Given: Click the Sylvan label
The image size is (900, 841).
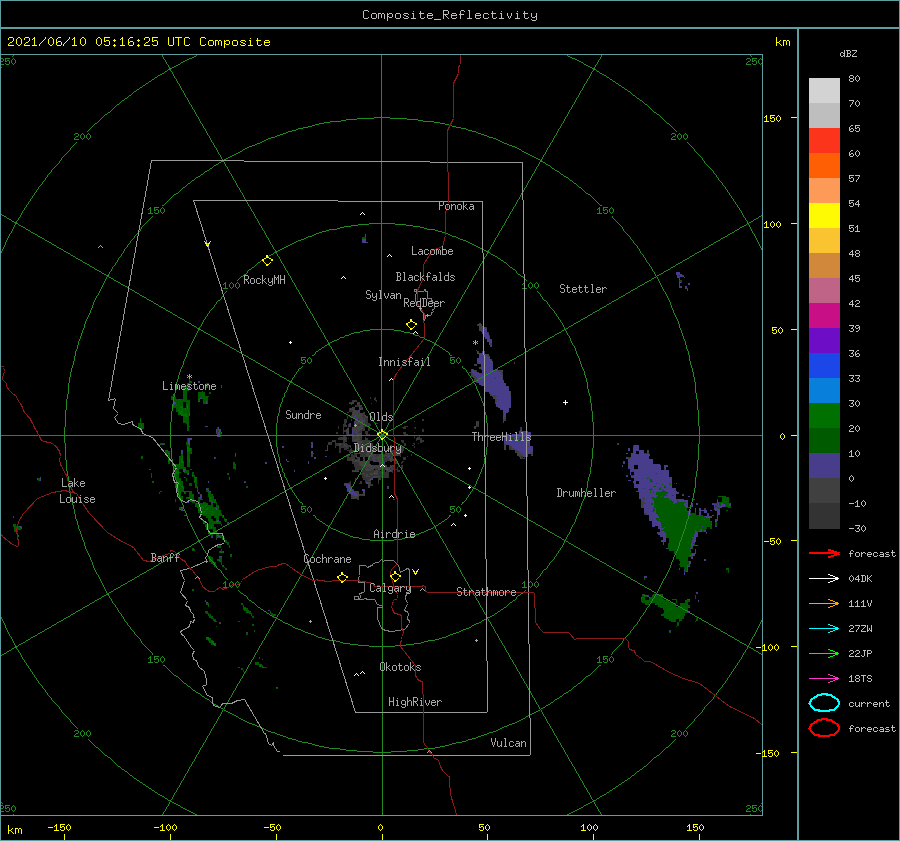Looking at the screenshot, I should pos(383,295).
